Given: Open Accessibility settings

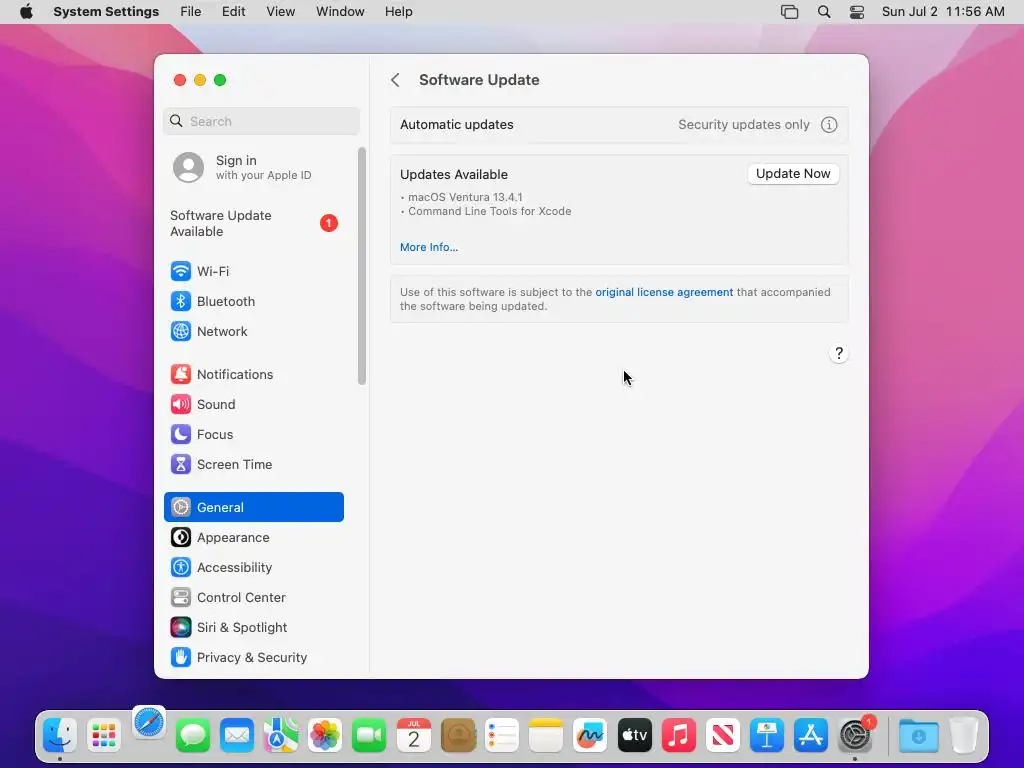Looking at the screenshot, I should (253, 568).
